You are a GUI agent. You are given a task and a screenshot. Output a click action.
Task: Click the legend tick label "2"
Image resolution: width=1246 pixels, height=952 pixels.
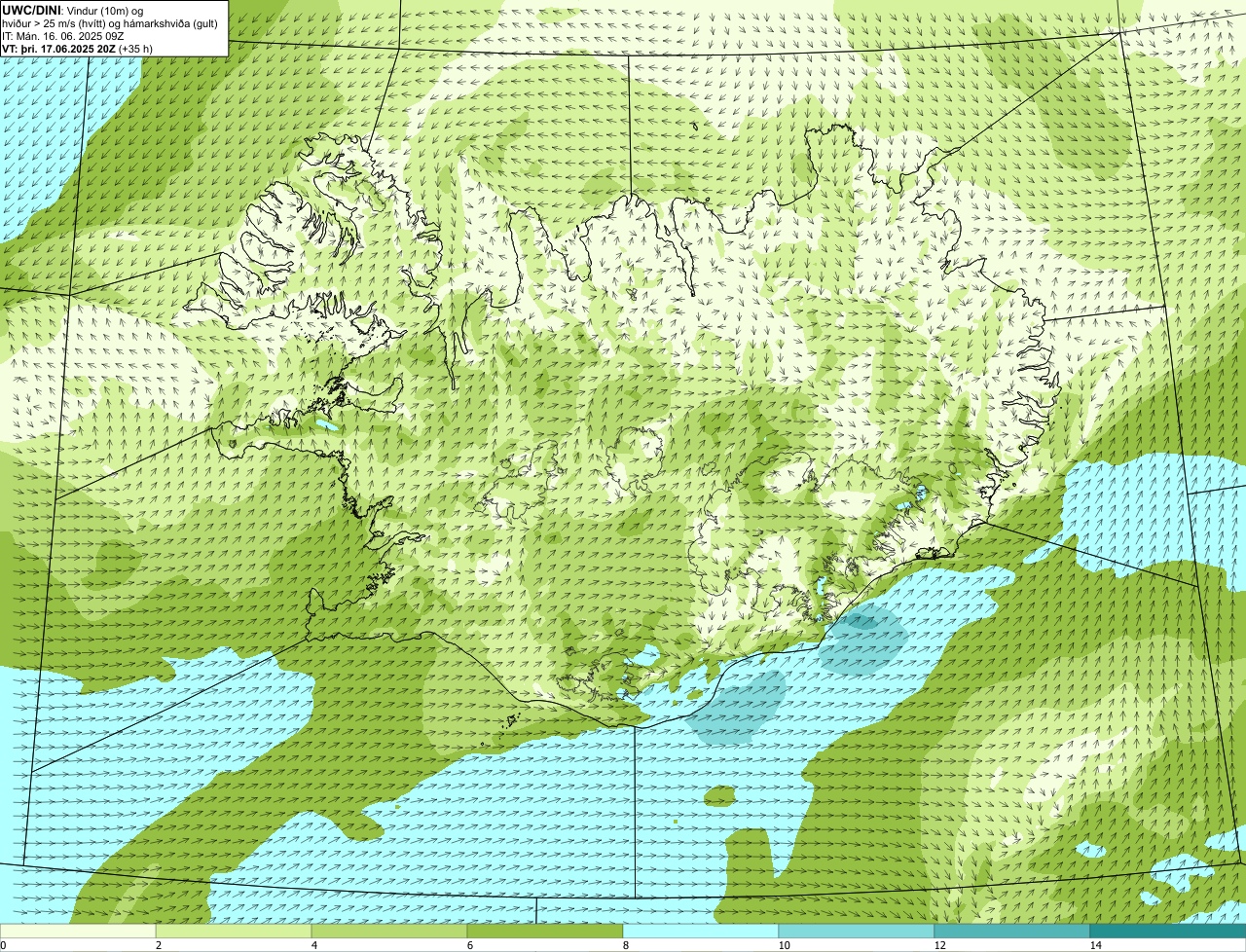[158, 945]
